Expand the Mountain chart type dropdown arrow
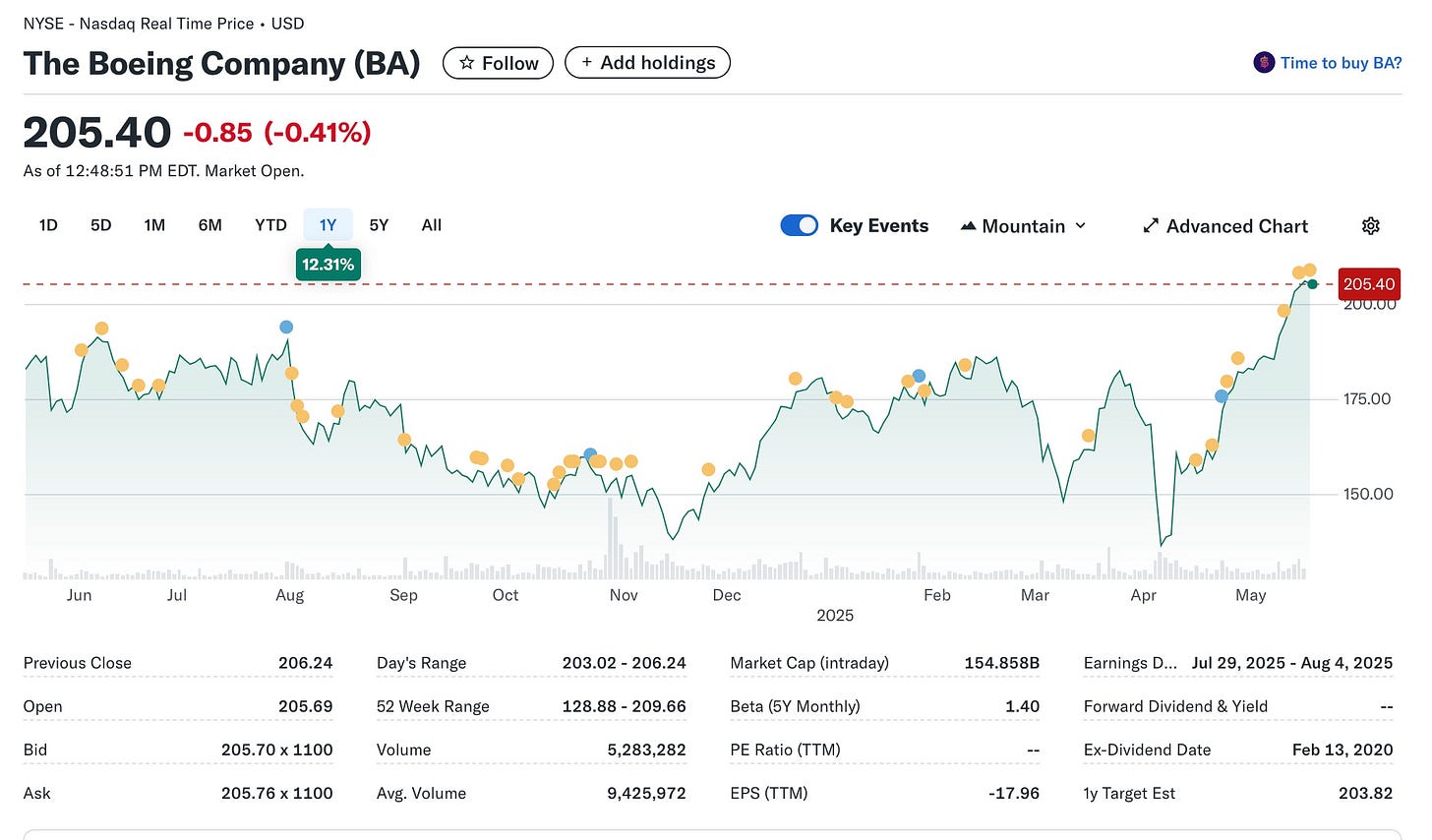The image size is (1432, 840). (1080, 226)
